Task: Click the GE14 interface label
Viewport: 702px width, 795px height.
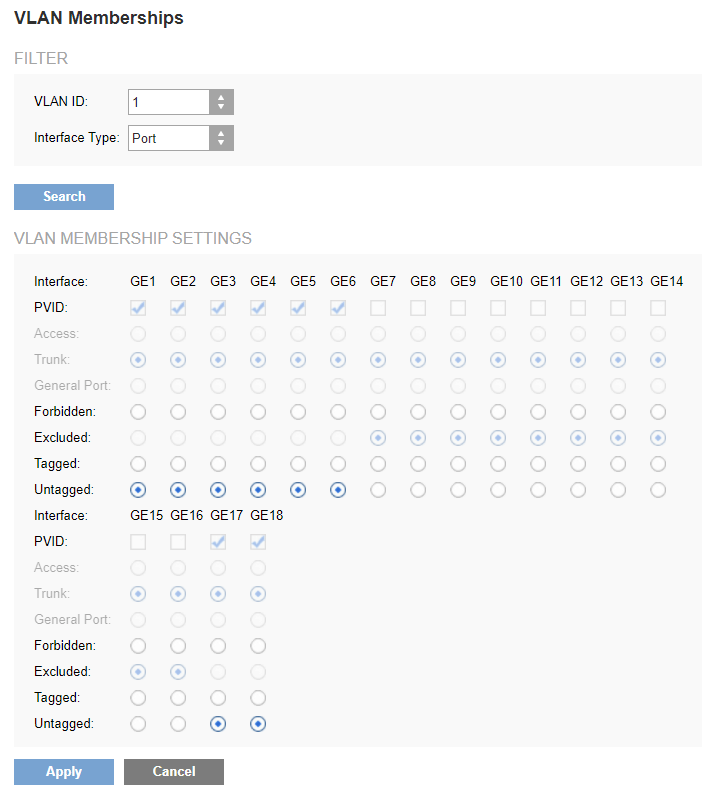Action: 667,281
